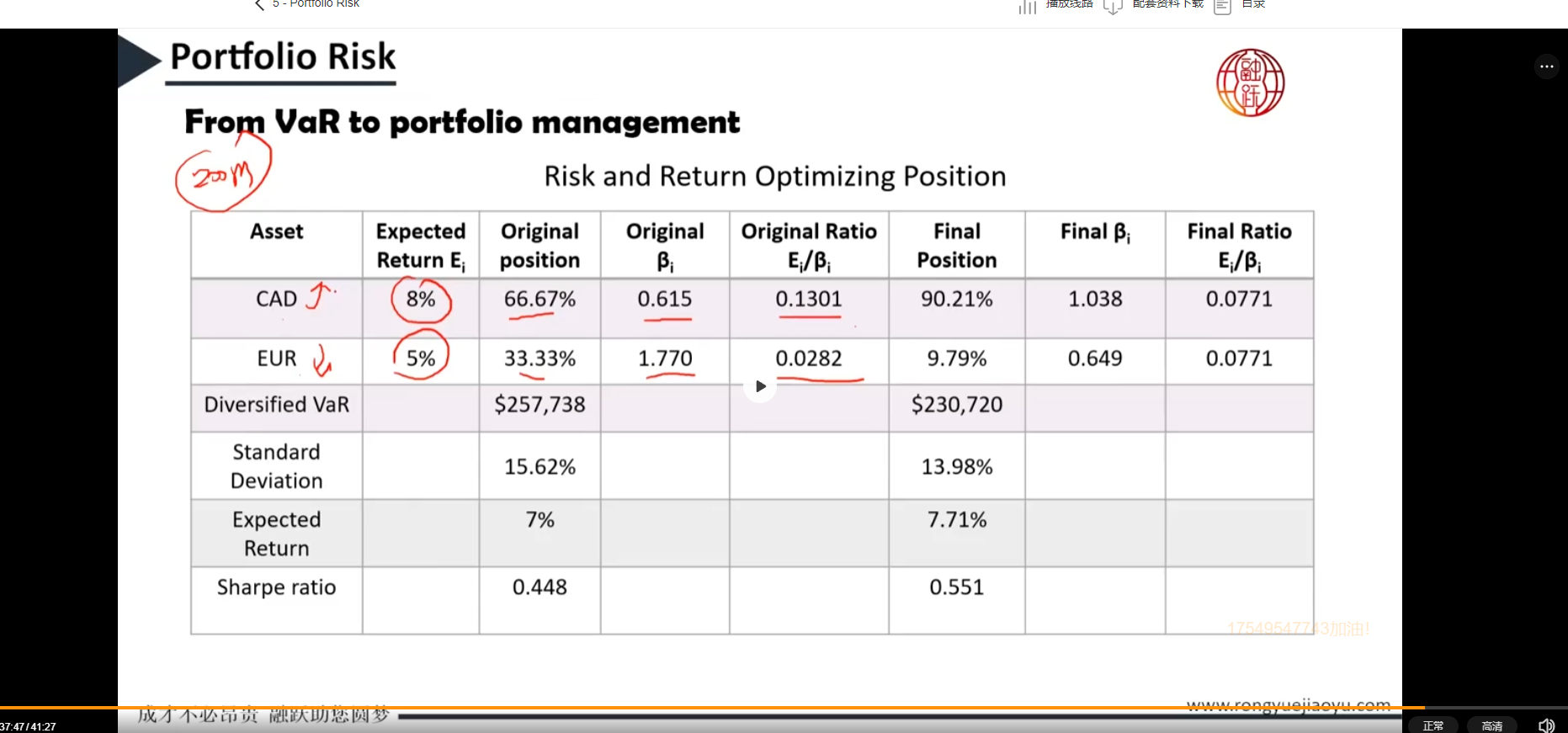Open the 正常 playback speed selector
Screen dimensions: 1568x733
(x=1432, y=725)
